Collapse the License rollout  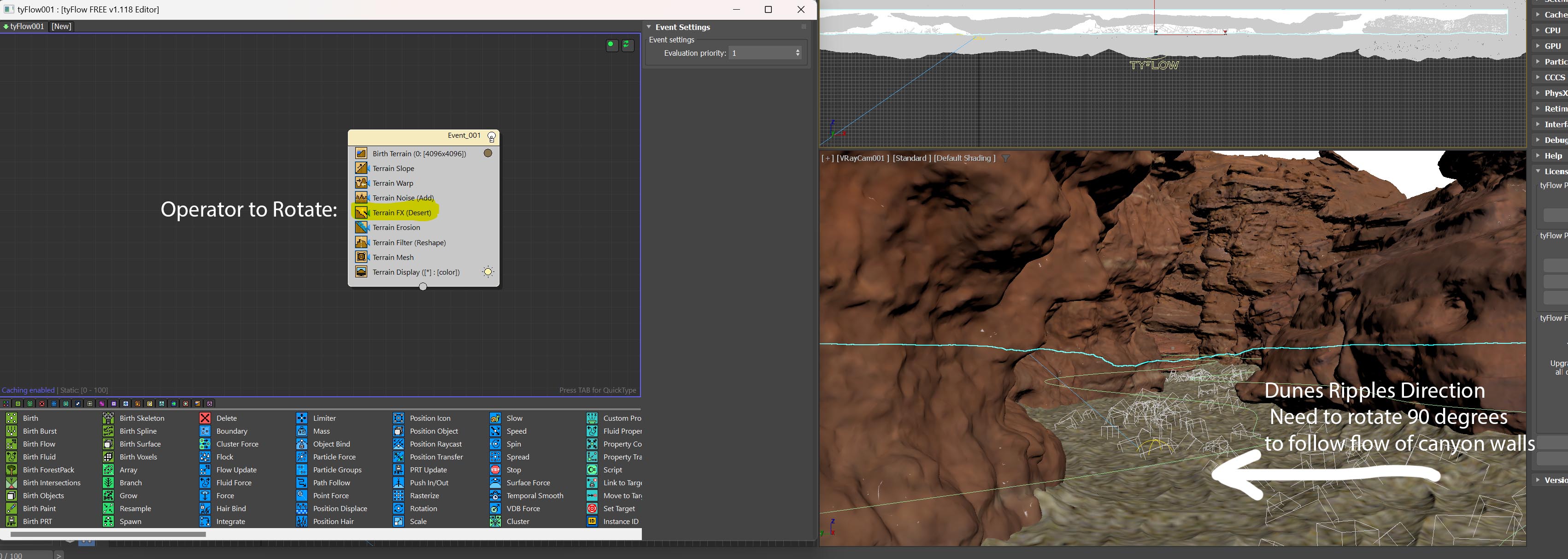[x=1538, y=171]
